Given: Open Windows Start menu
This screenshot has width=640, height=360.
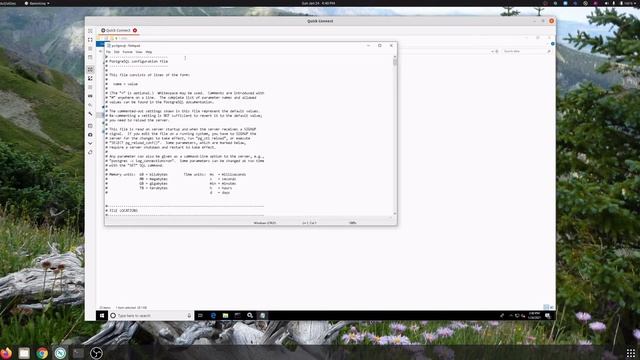Looking at the screenshot, I should [102, 316].
